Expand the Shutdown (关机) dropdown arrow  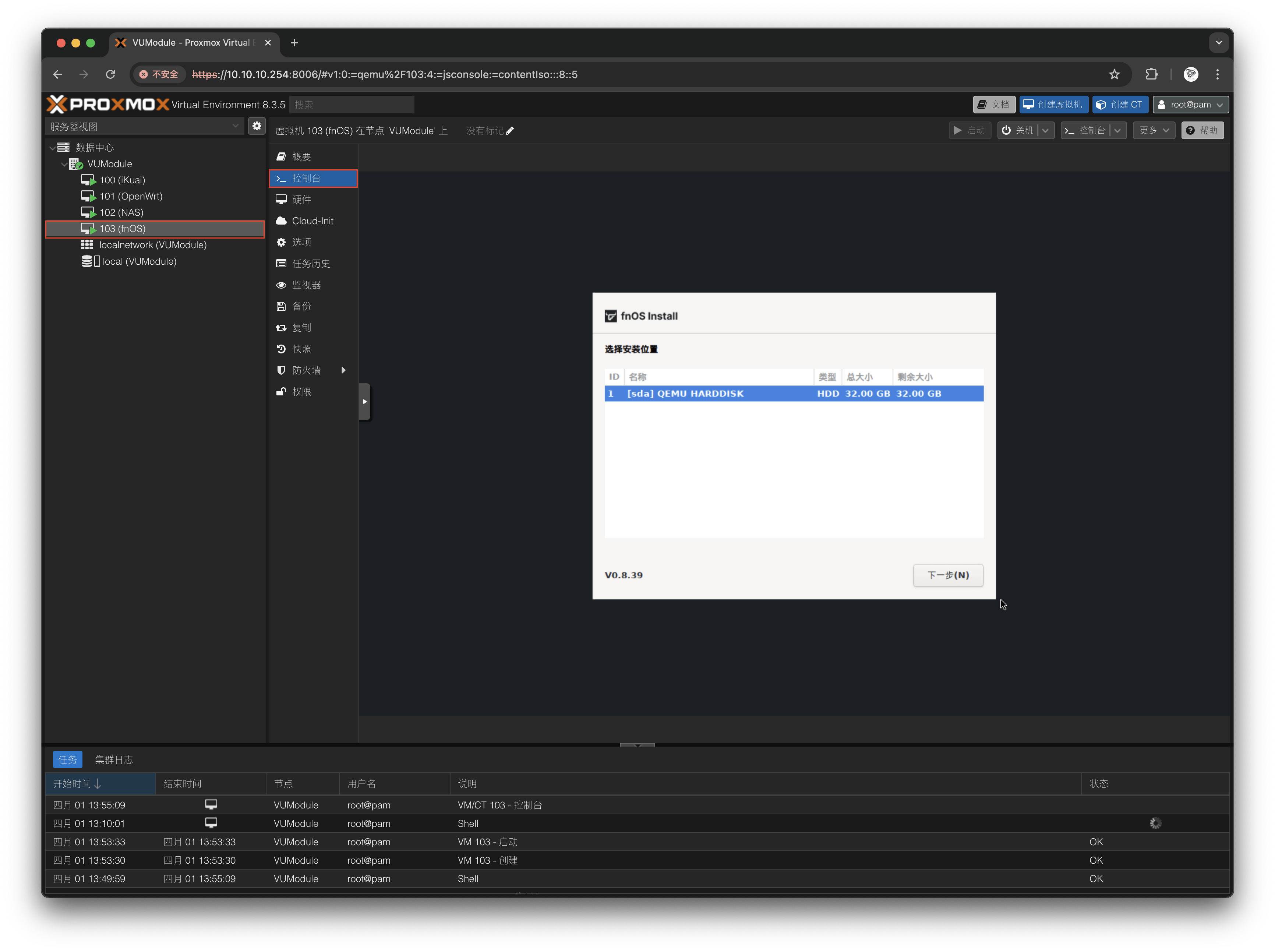[1045, 130]
